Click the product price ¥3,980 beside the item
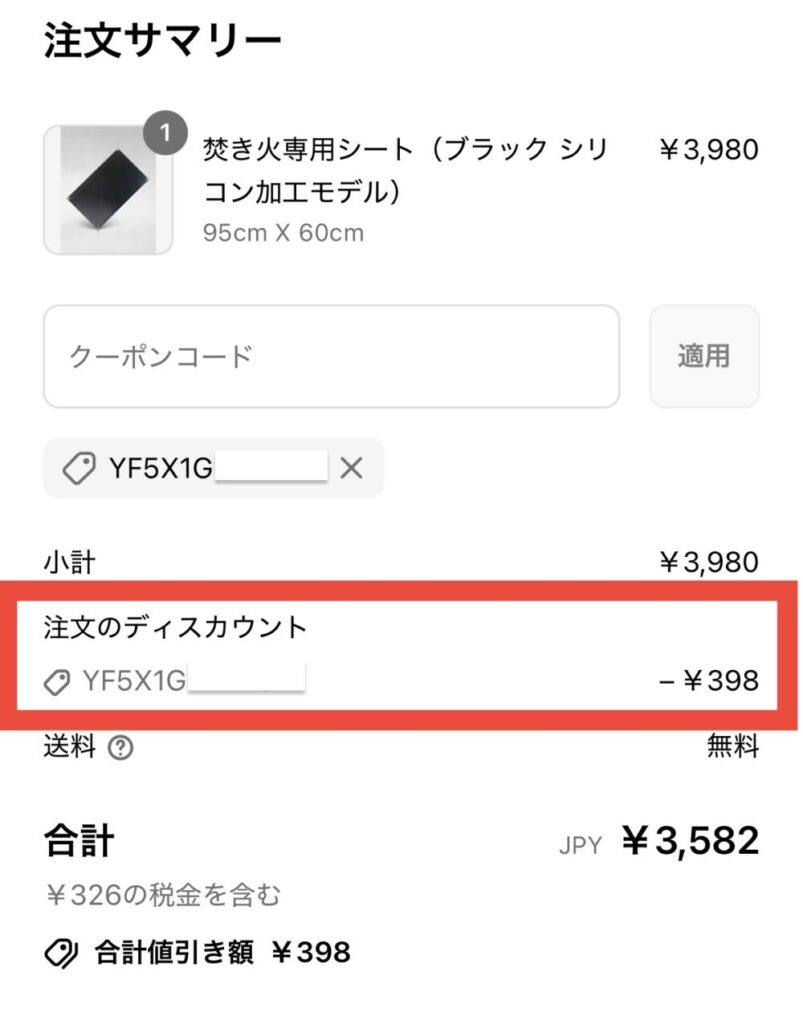 (708, 150)
